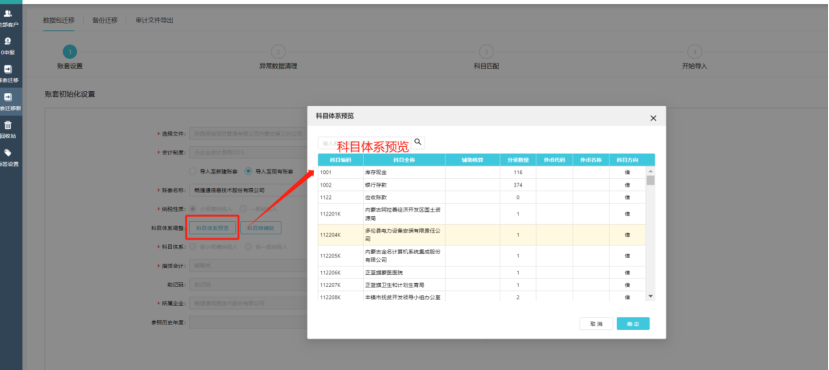Click the search input field in dialog

(365, 143)
